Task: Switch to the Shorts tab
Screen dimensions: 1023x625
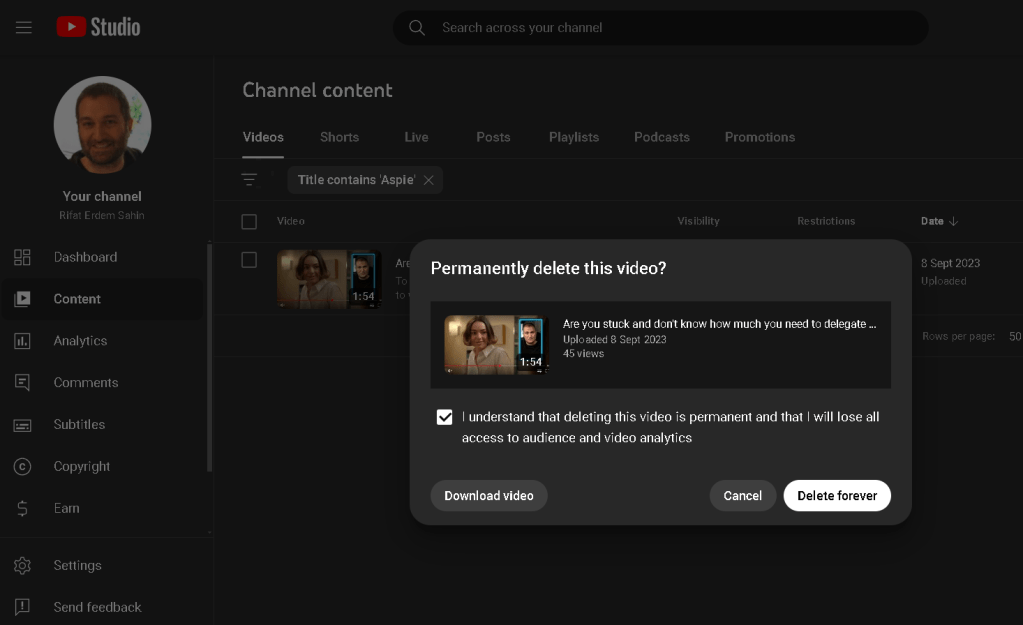Action: 339,137
